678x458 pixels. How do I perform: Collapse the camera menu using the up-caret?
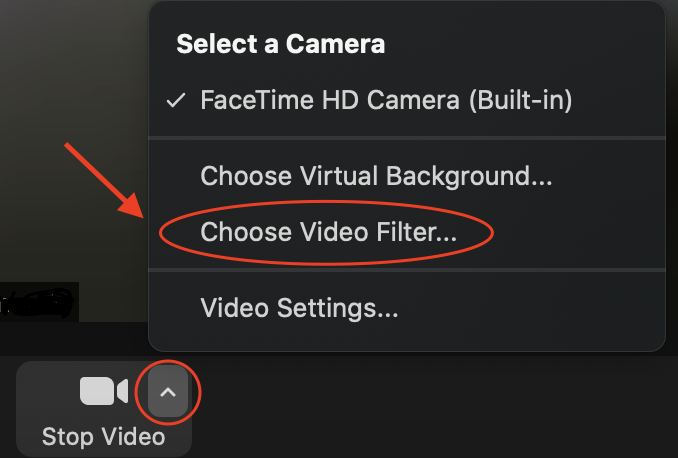168,392
